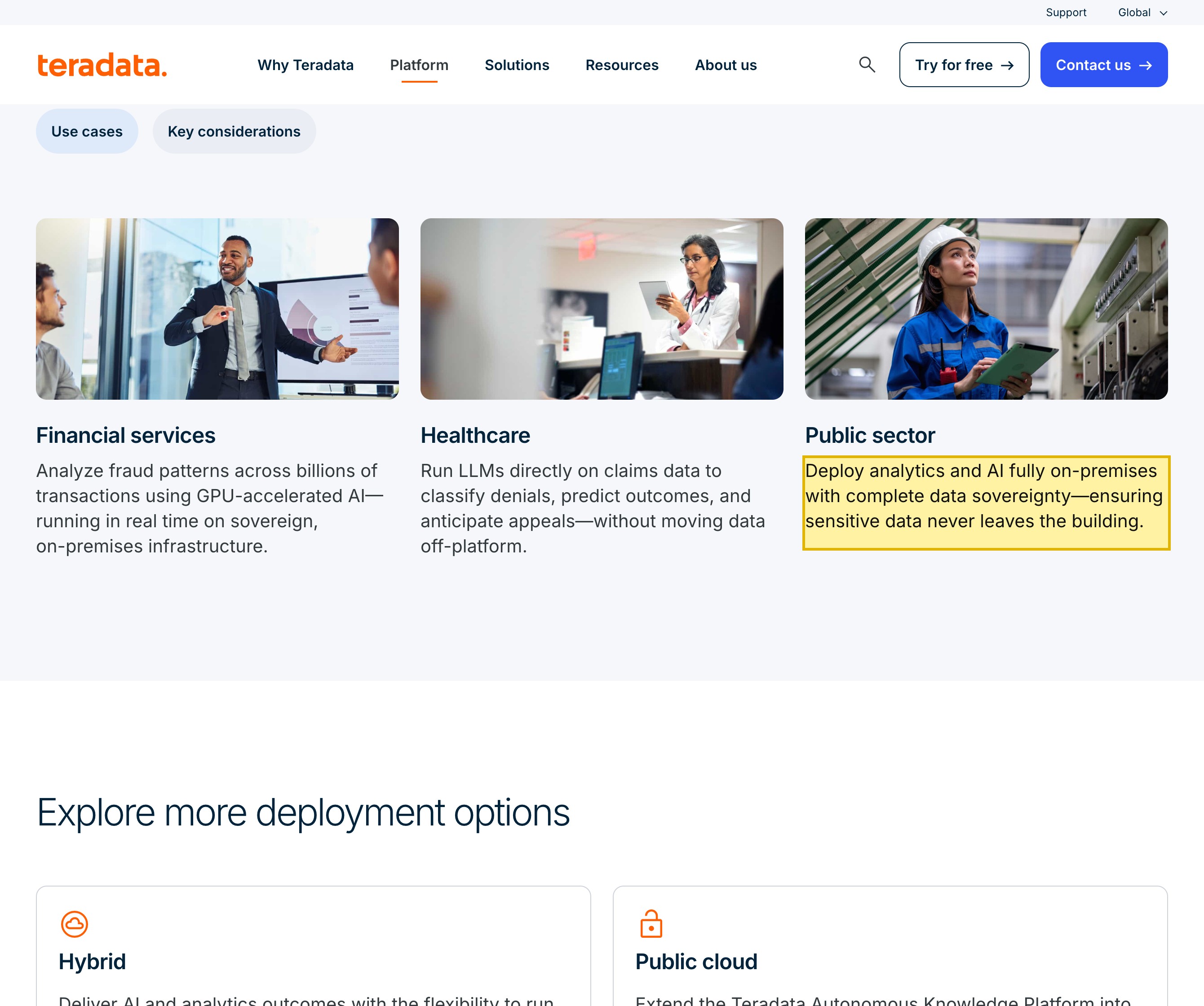Click the Financial services heading
Screen dimensions: 1204x1006
tap(125, 436)
